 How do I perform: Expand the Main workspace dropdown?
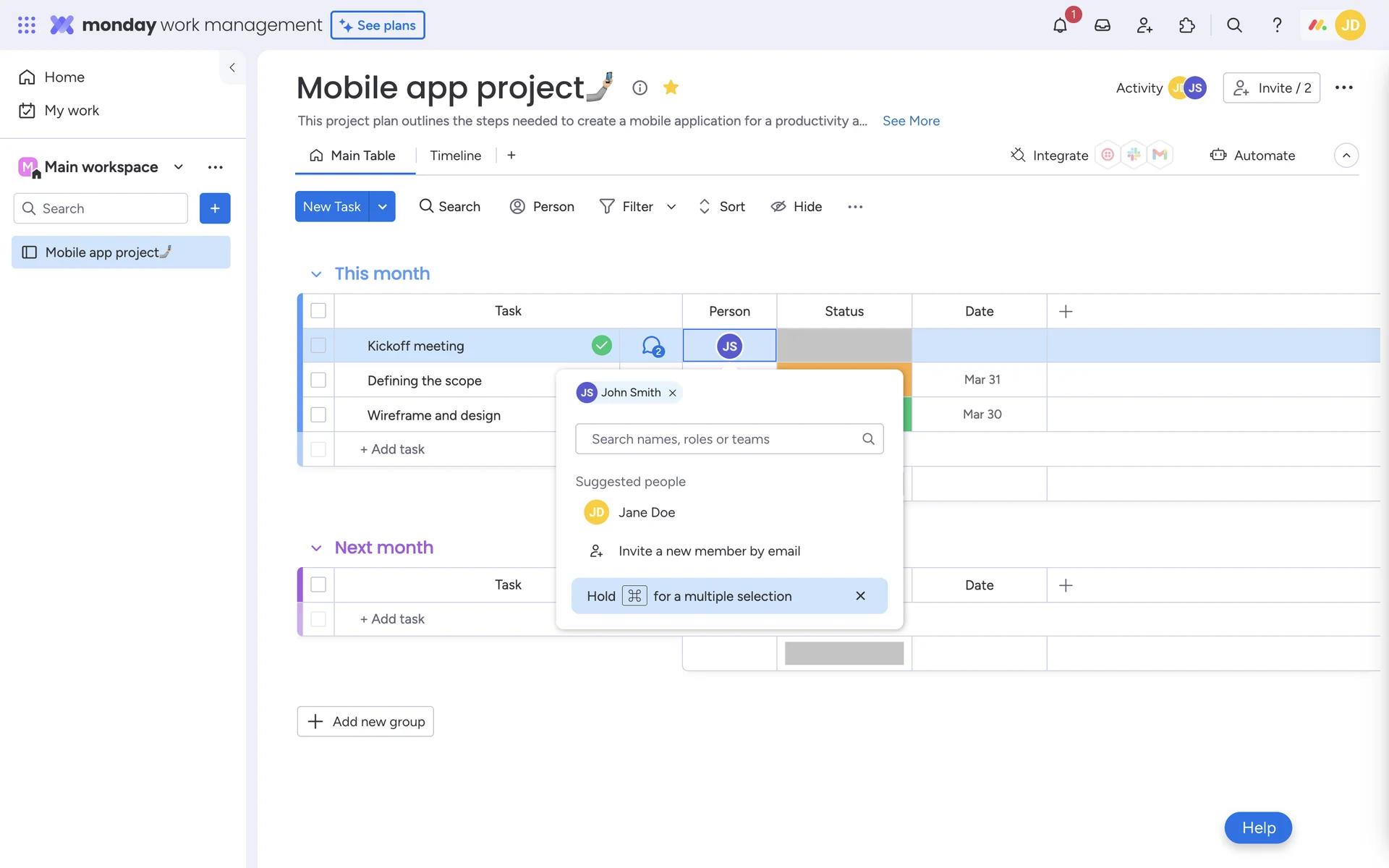coord(179,167)
